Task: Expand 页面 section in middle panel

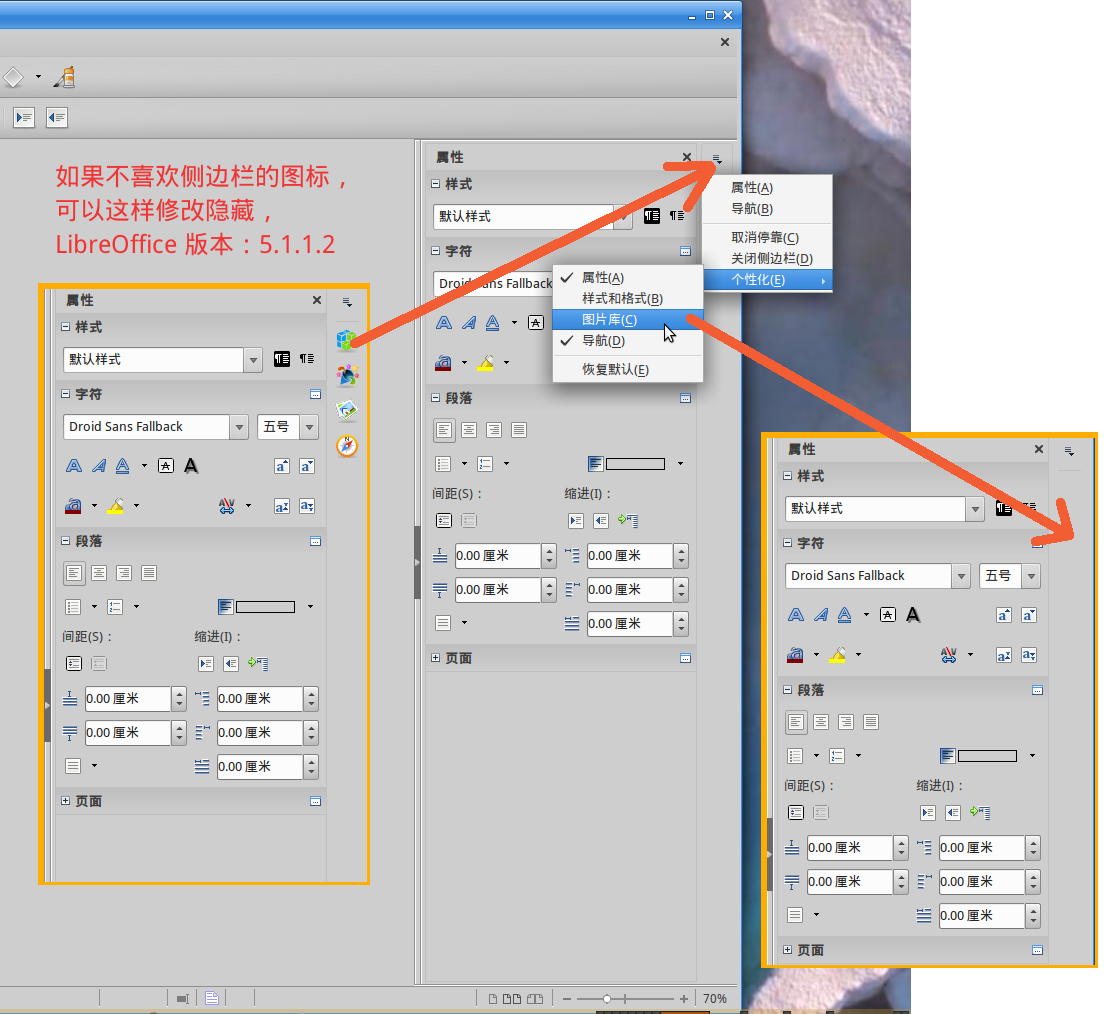Action: [x=436, y=658]
